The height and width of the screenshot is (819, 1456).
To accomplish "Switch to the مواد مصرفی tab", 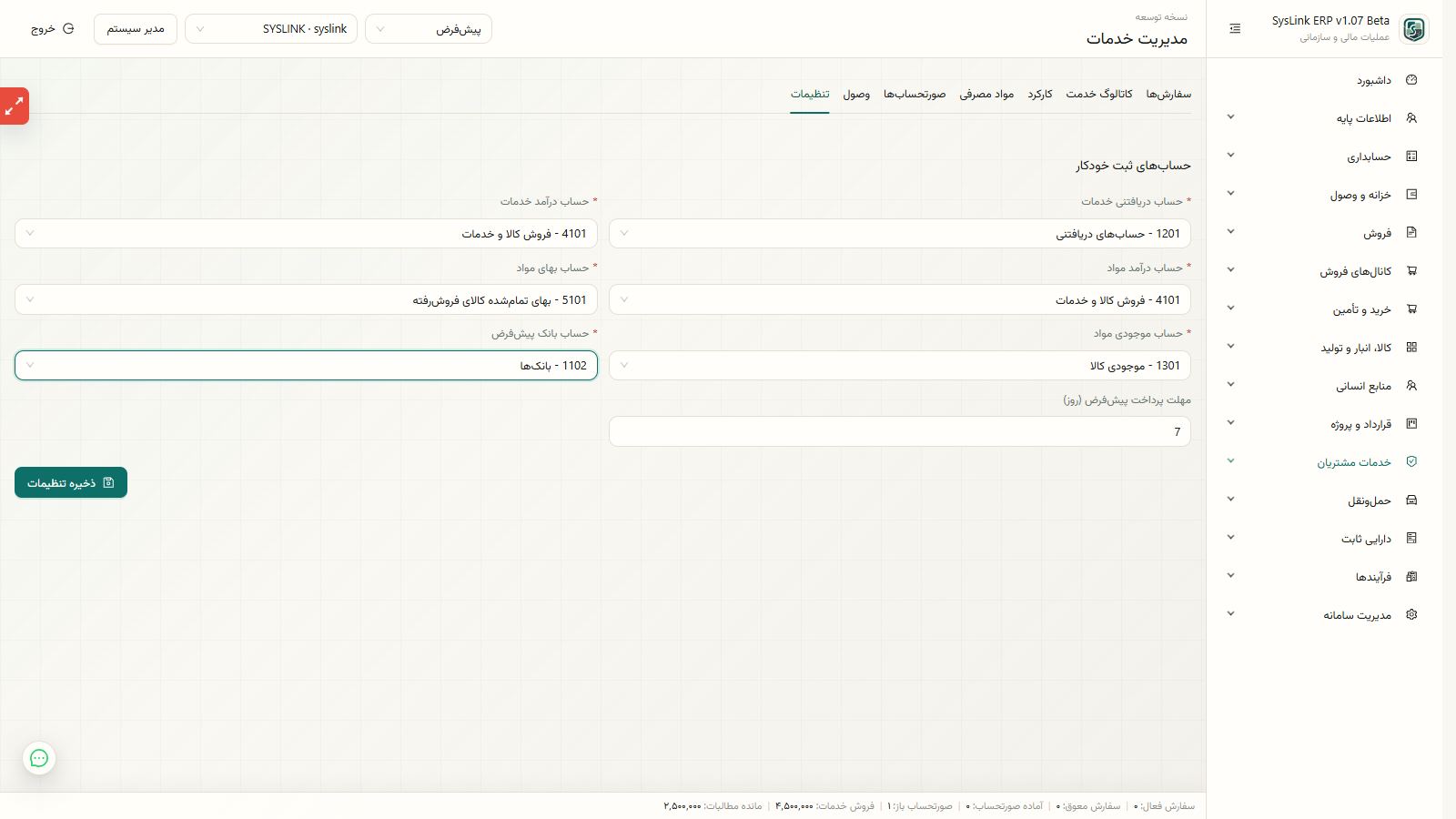I will coord(986,95).
